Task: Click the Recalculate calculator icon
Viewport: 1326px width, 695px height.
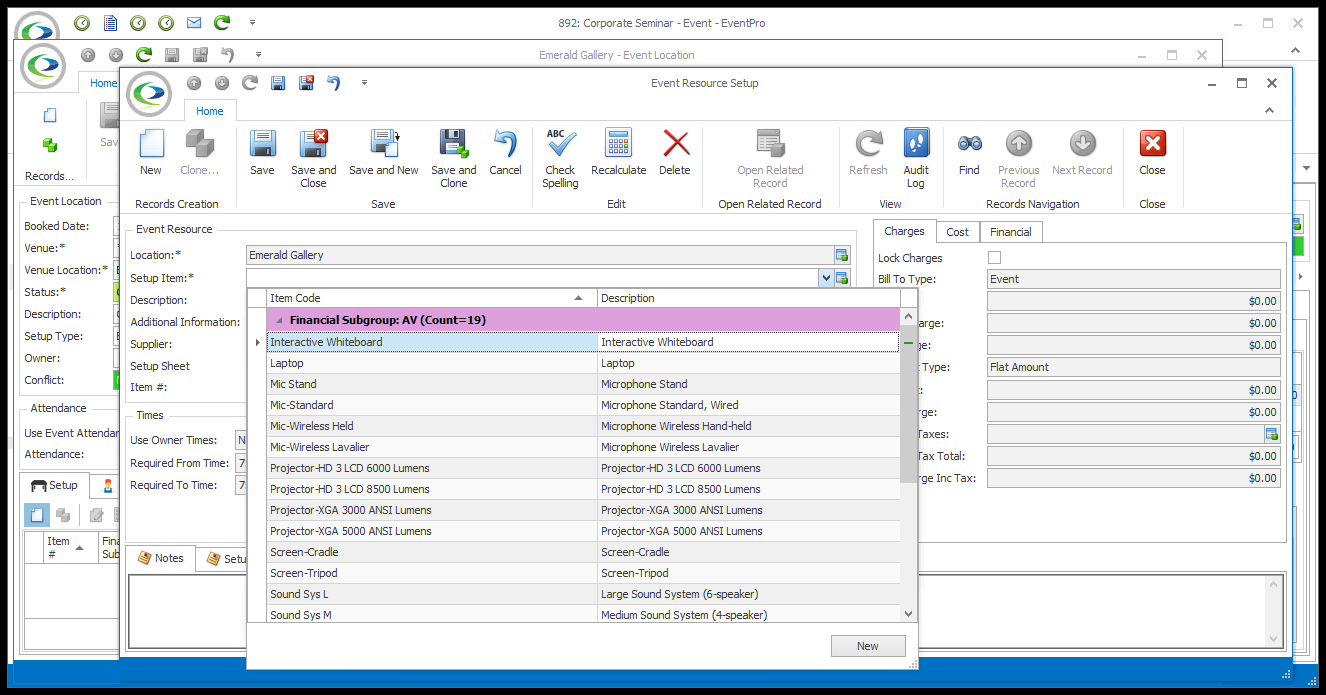Action: (x=619, y=144)
